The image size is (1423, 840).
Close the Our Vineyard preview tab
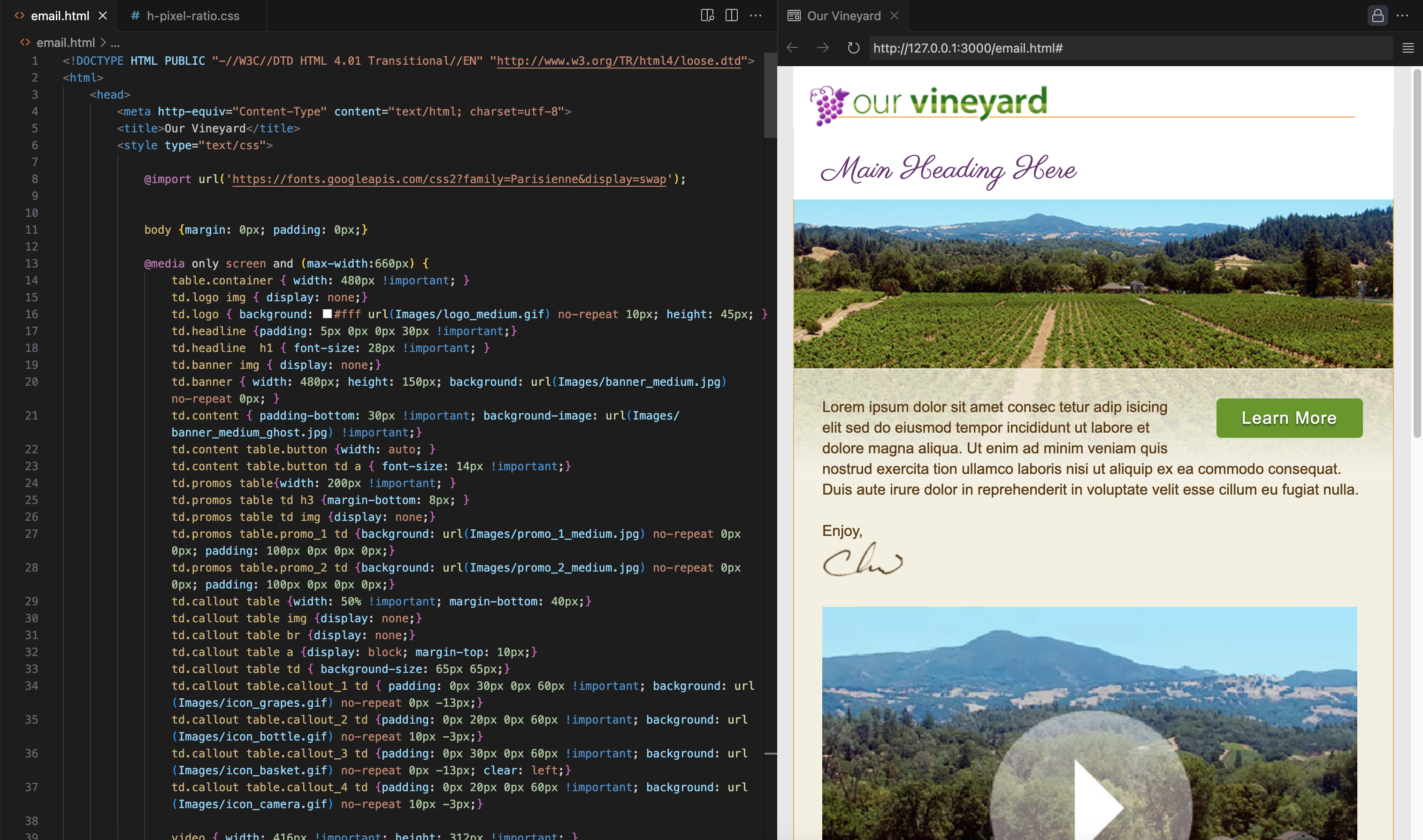click(895, 16)
